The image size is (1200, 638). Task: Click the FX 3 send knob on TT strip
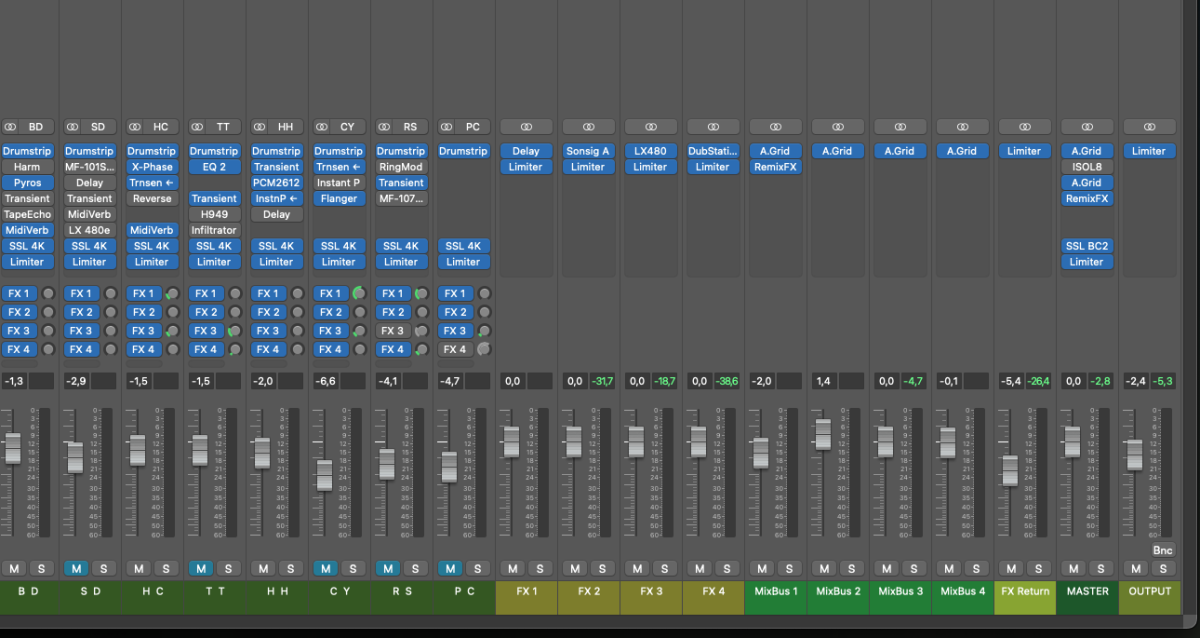pos(234,331)
